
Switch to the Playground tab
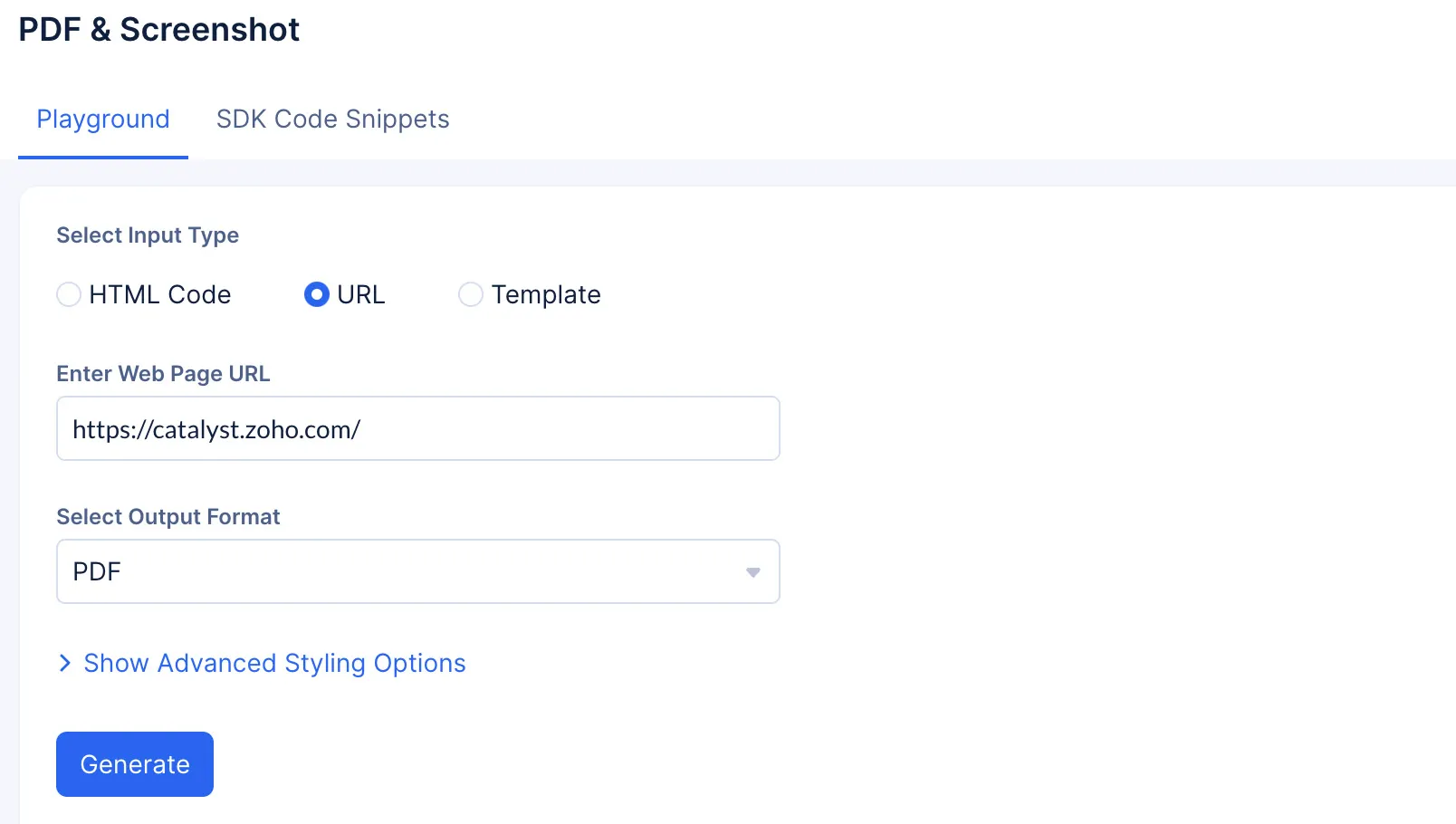[103, 120]
